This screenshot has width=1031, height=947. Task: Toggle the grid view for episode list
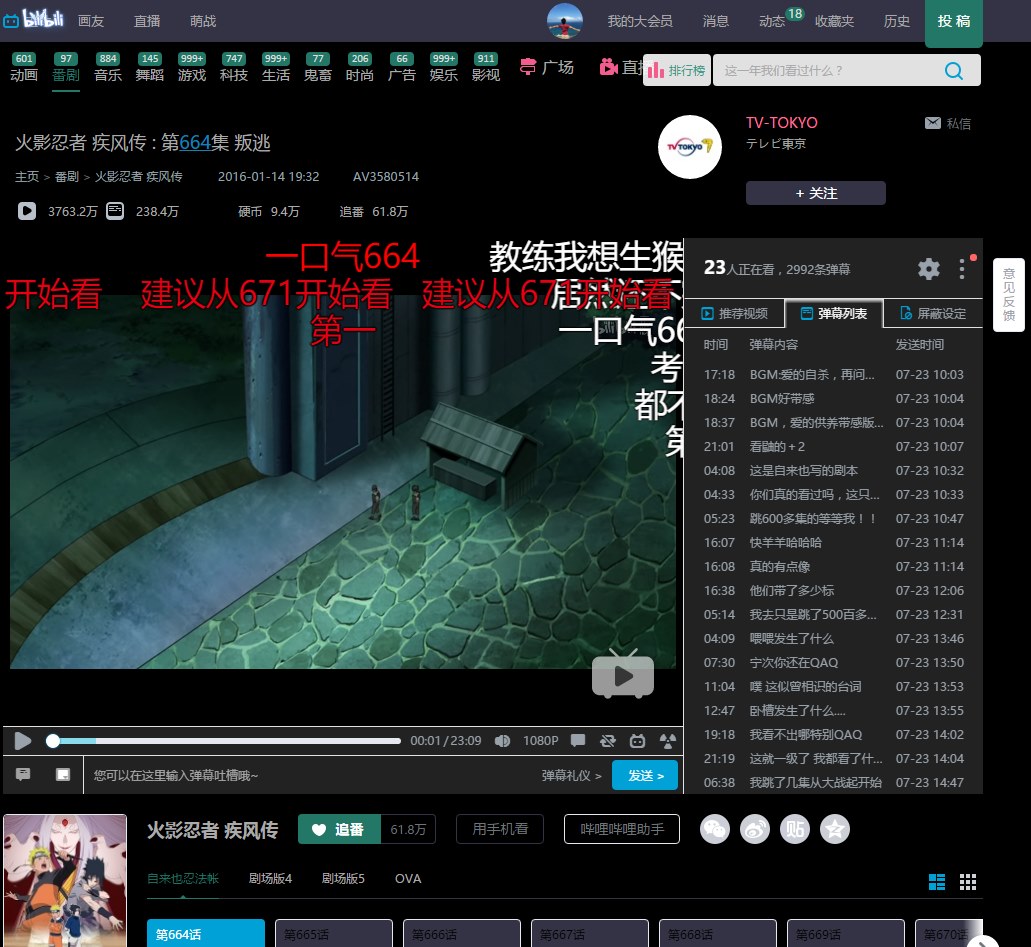(966, 881)
